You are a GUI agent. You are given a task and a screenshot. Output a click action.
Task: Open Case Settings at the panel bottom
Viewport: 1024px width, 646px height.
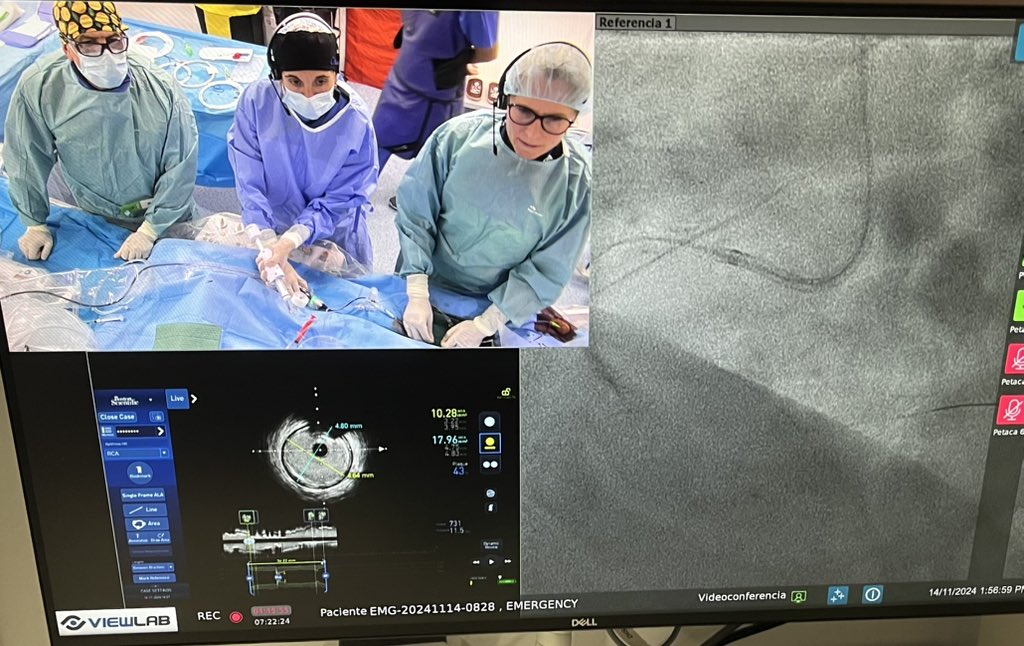click(x=155, y=590)
